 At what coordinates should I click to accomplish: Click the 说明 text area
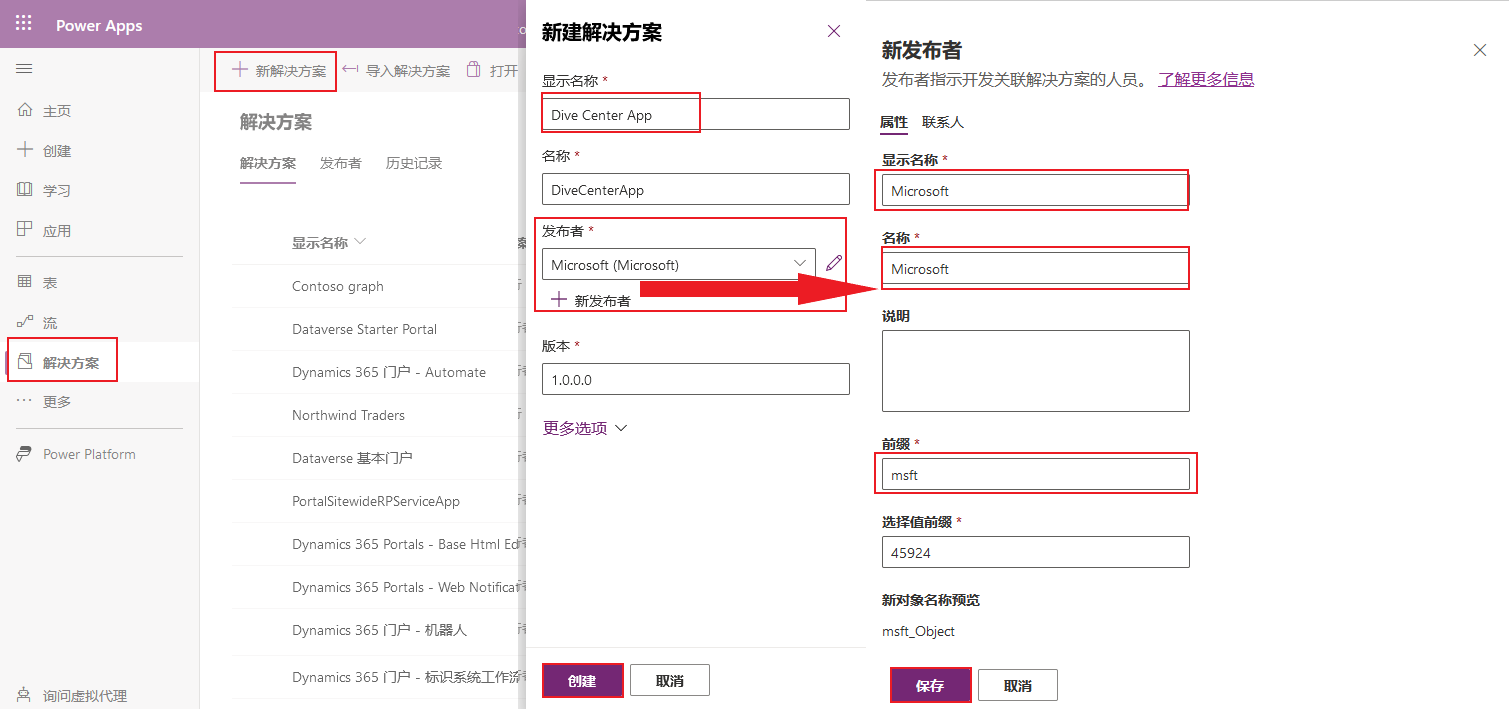tap(1036, 371)
